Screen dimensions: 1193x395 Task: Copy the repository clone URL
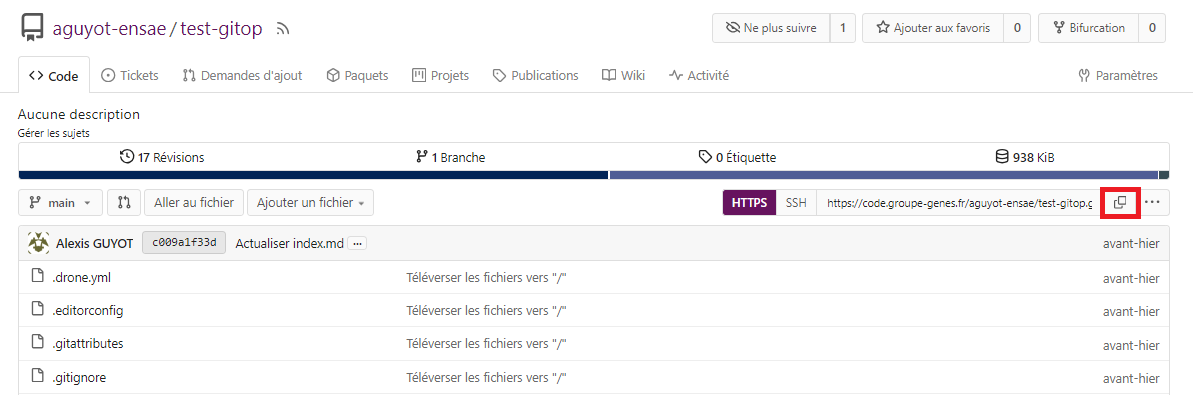1120,202
